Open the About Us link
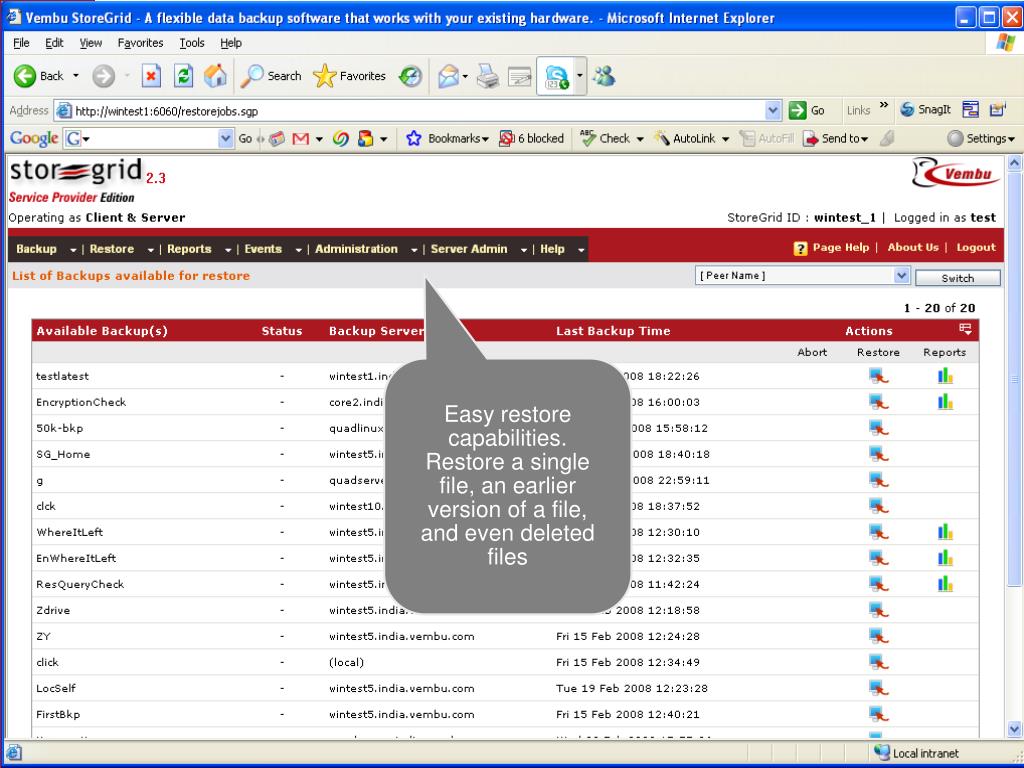Image resolution: width=1024 pixels, height=768 pixels. click(x=912, y=248)
